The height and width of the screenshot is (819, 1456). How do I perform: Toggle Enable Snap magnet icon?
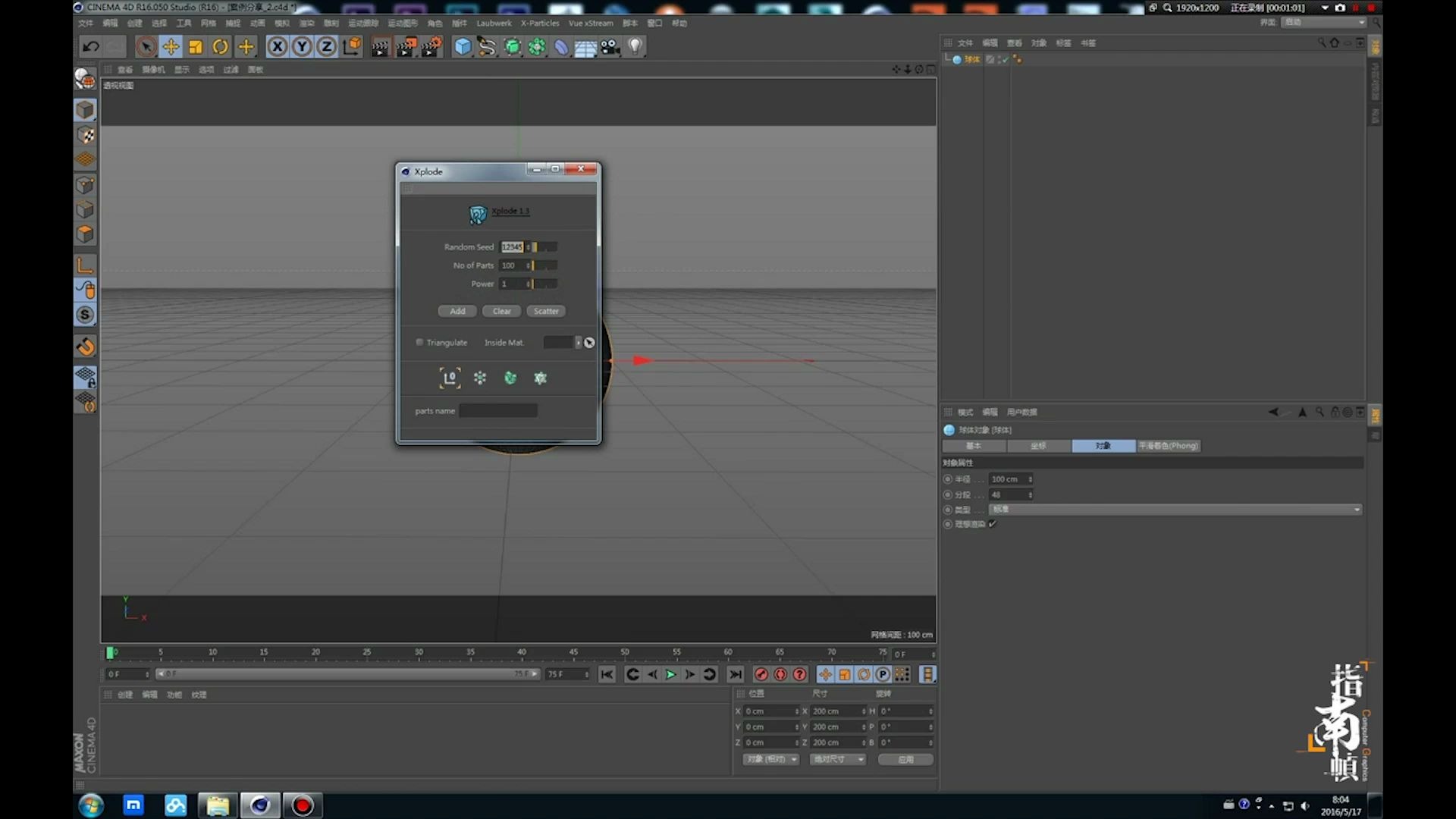point(85,347)
